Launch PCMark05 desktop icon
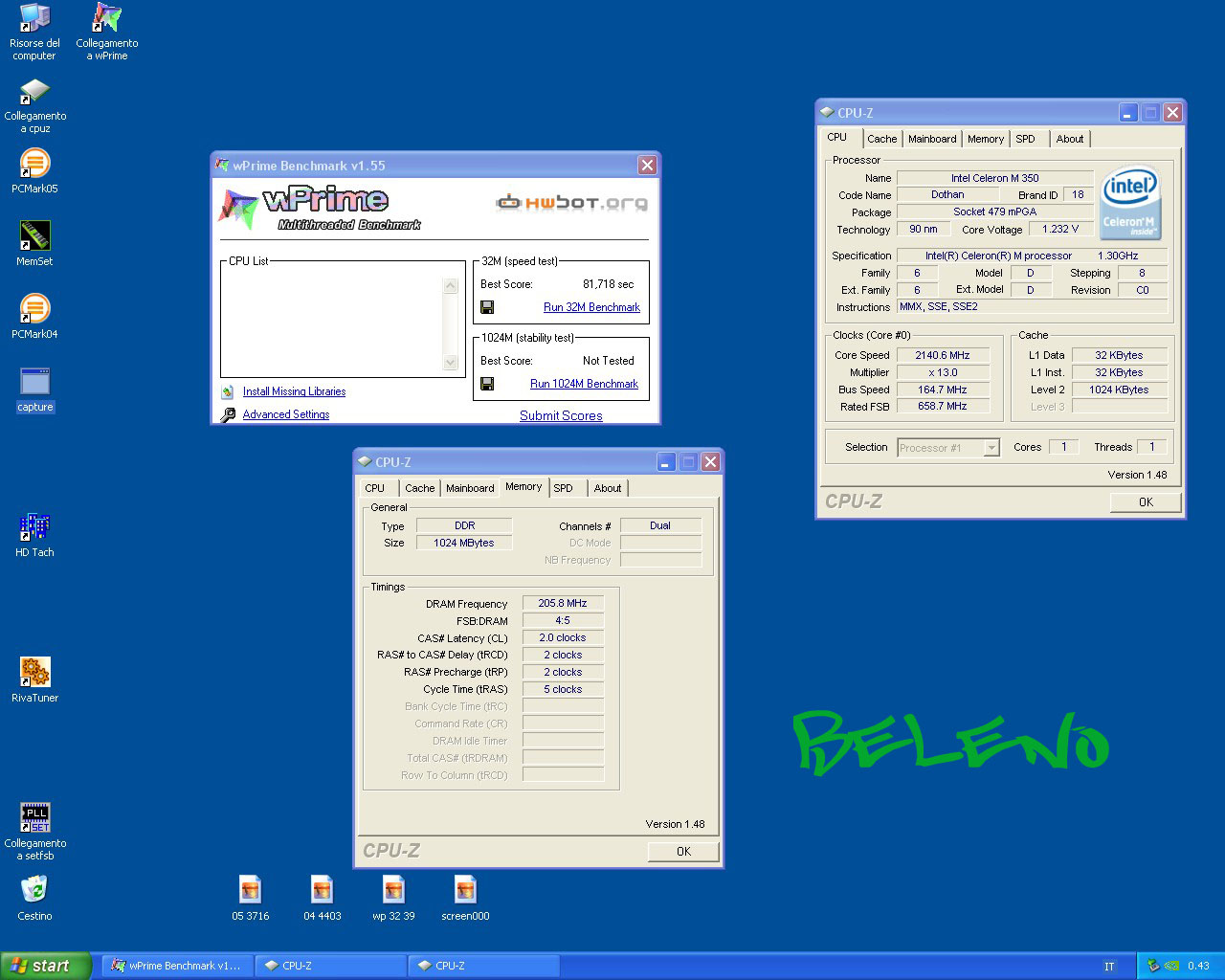 34,171
